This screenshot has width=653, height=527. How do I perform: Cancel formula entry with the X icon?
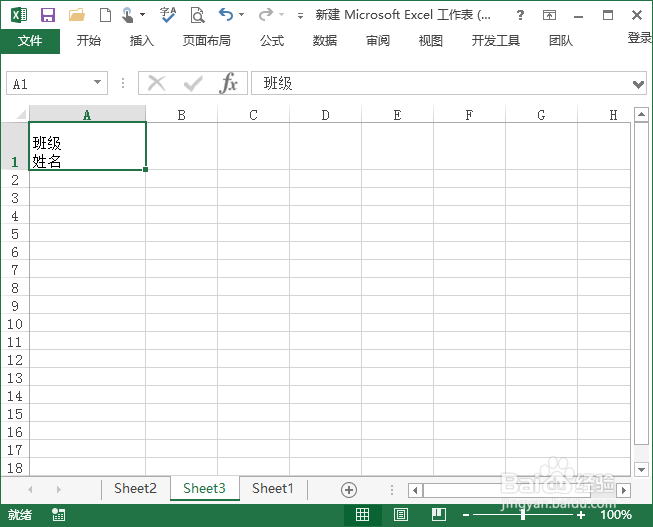(157, 83)
